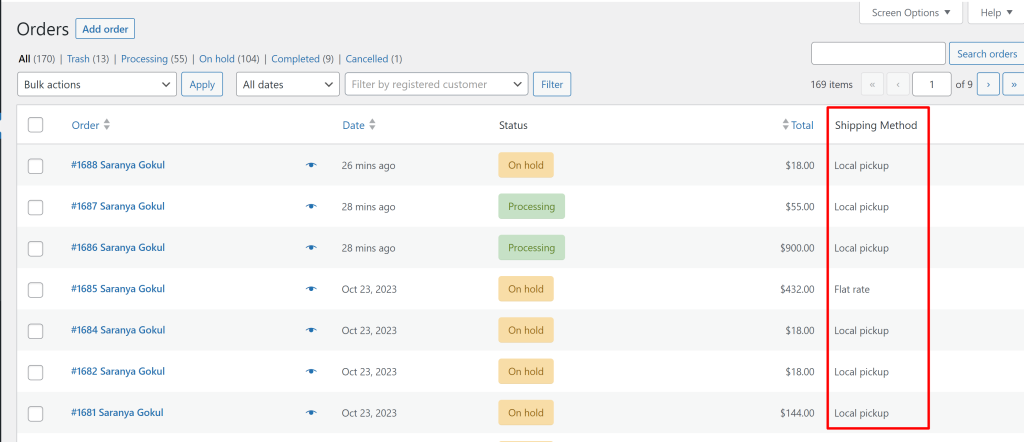Open order #1682 Saranya Gokul
The image size is (1024, 442).
(118, 371)
